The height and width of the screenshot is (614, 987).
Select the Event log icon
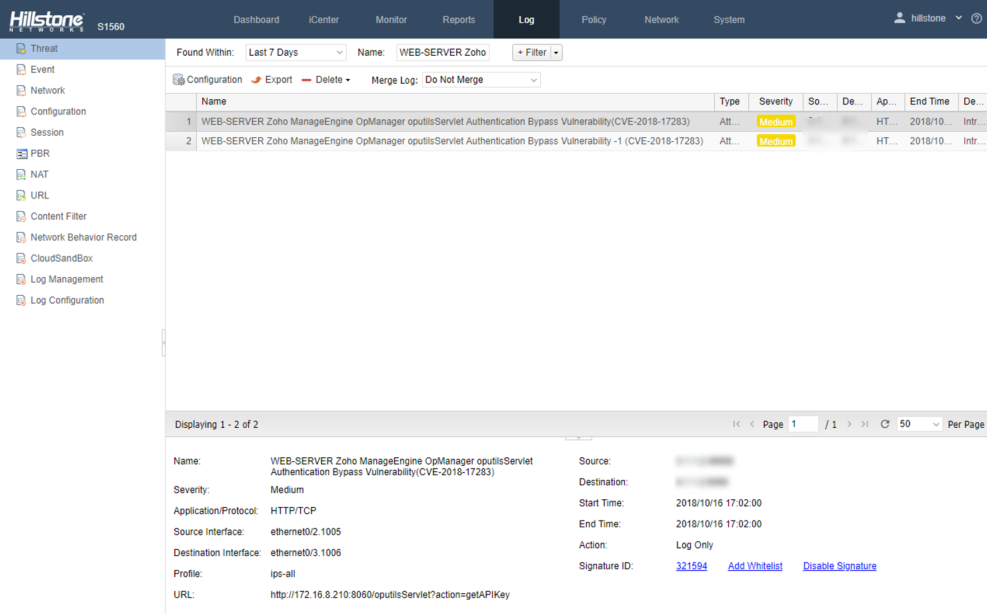[x=21, y=69]
